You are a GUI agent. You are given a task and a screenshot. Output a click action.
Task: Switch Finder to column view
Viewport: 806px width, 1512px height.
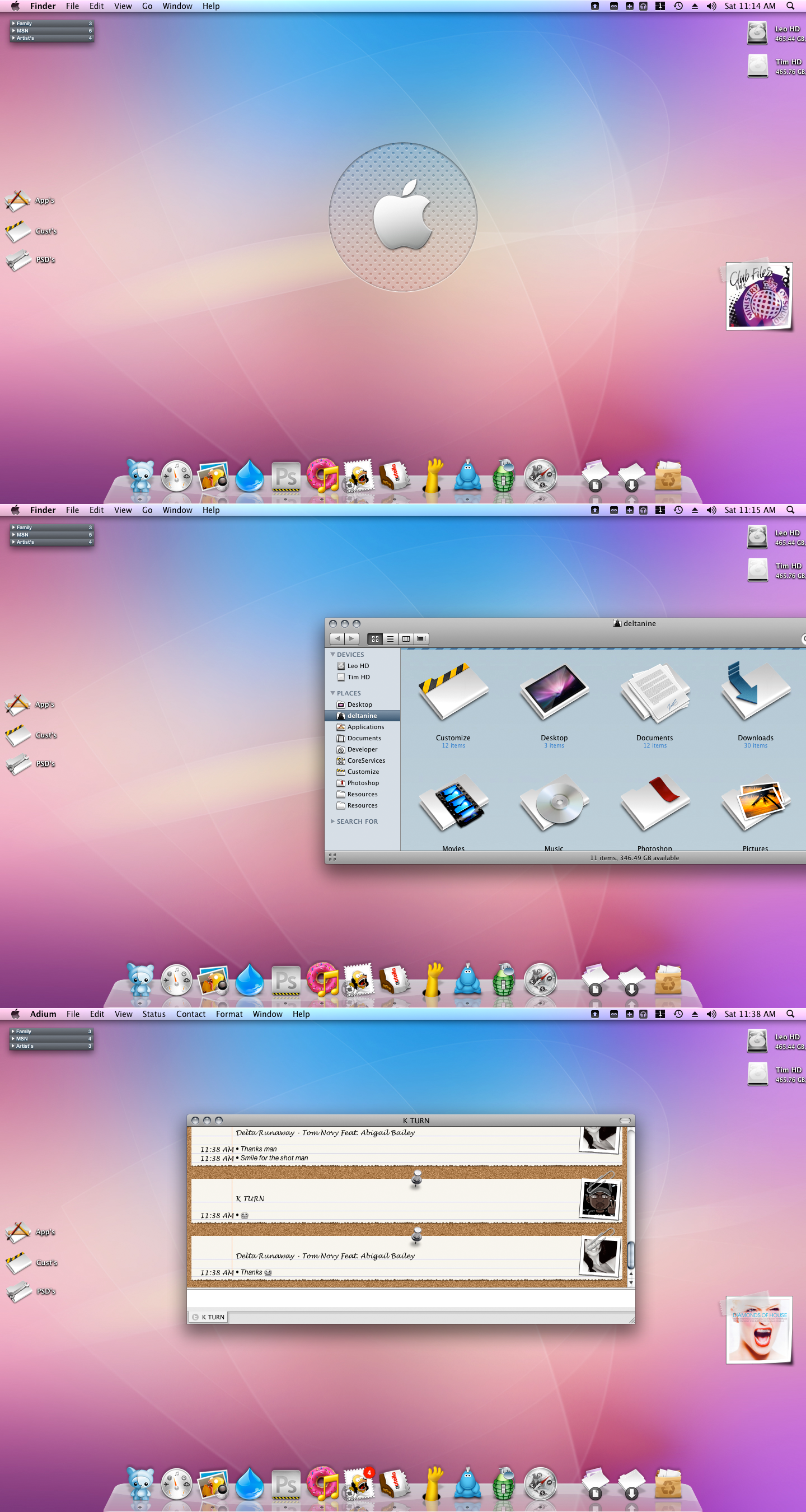pyautogui.click(x=405, y=638)
